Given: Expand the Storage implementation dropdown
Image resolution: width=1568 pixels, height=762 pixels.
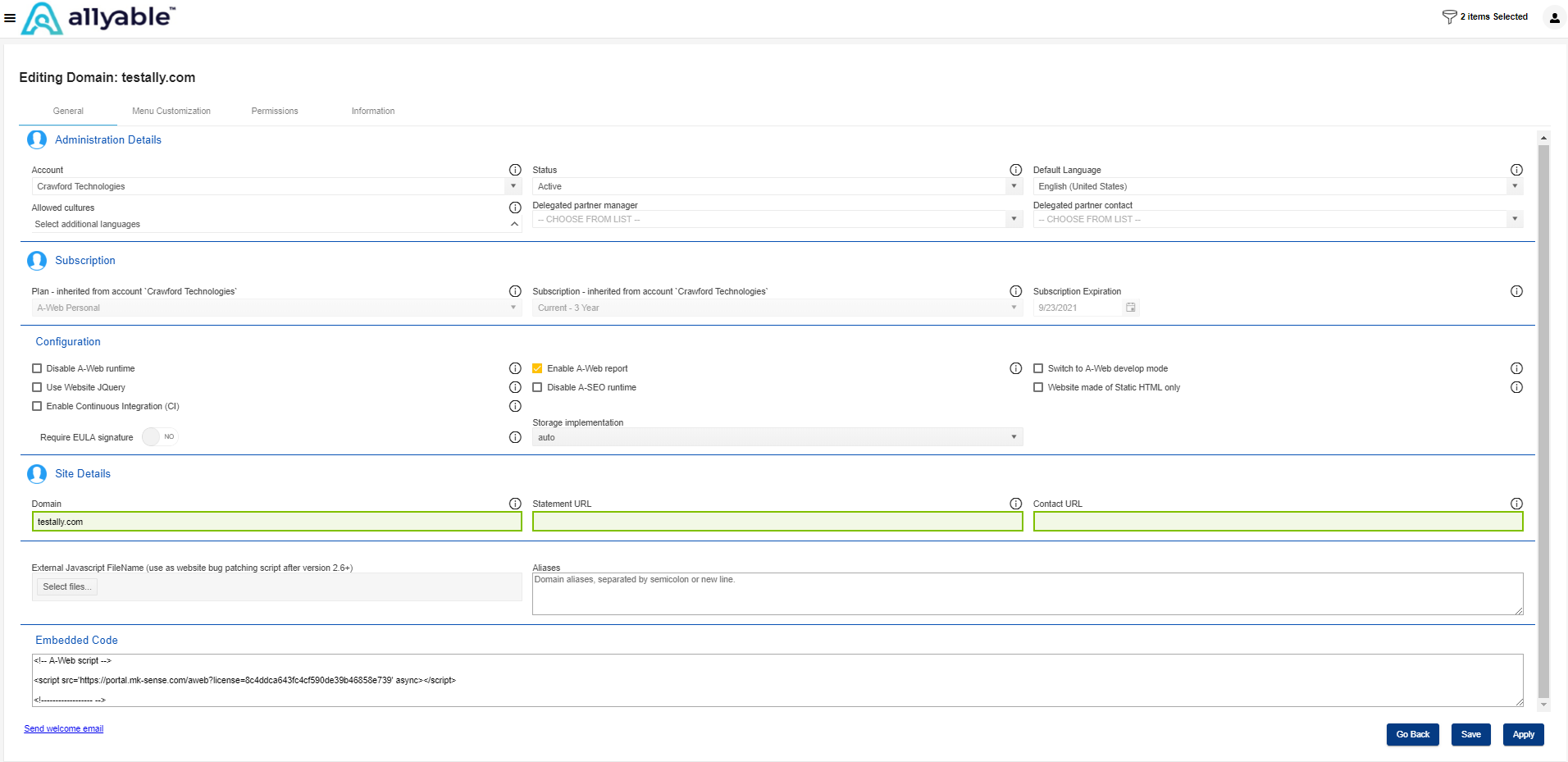Looking at the screenshot, I should pos(776,437).
